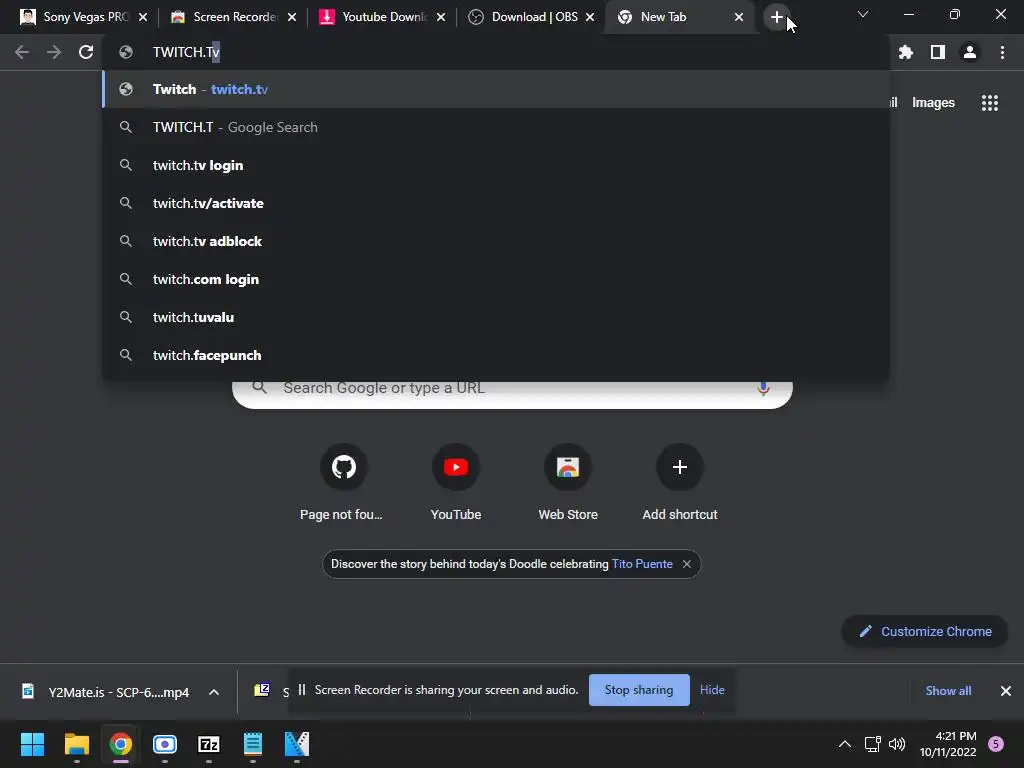
Task: Go forward to next page
Action: pyautogui.click(x=54, y=52)
